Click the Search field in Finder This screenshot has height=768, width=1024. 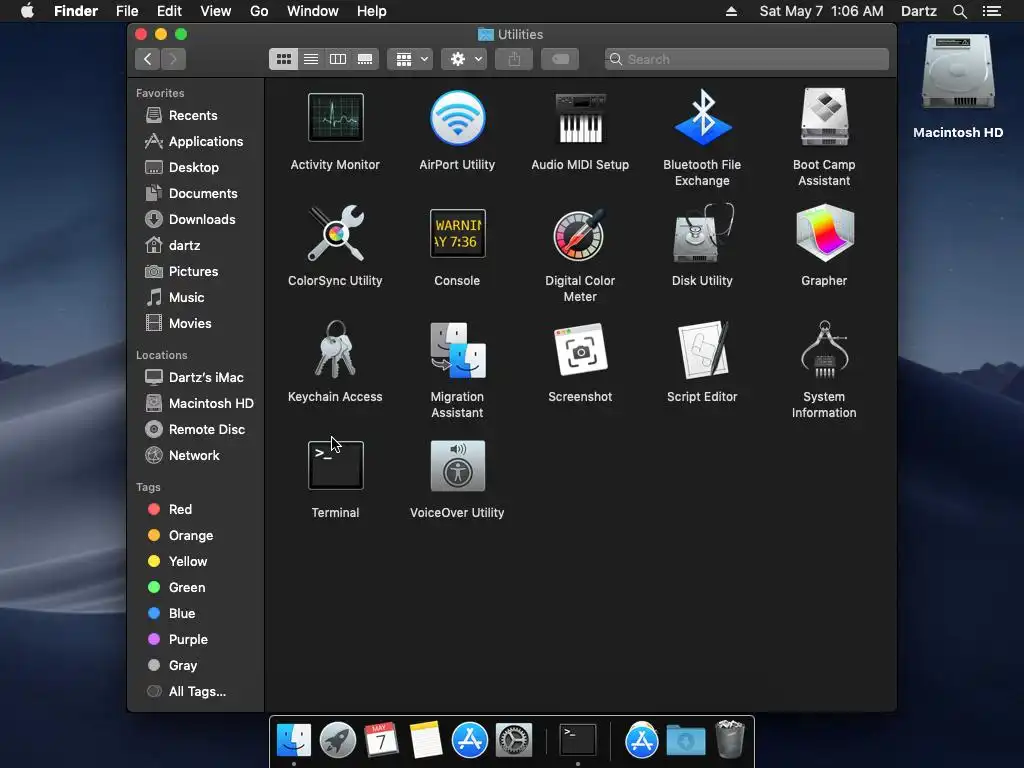pyautogui.click(x=746, y=59)
